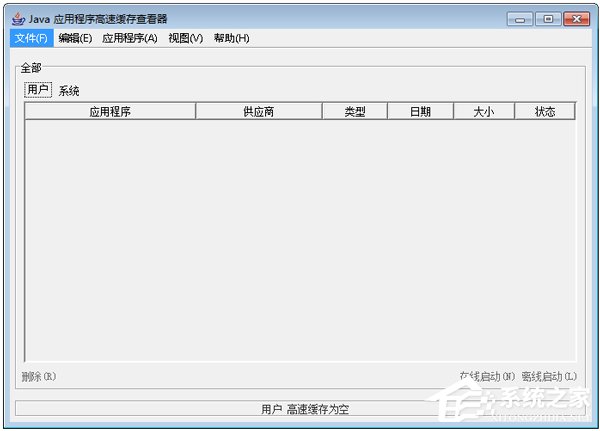
Task: Maximize the Java cache viewer window
Action: [x=548, y=19]
